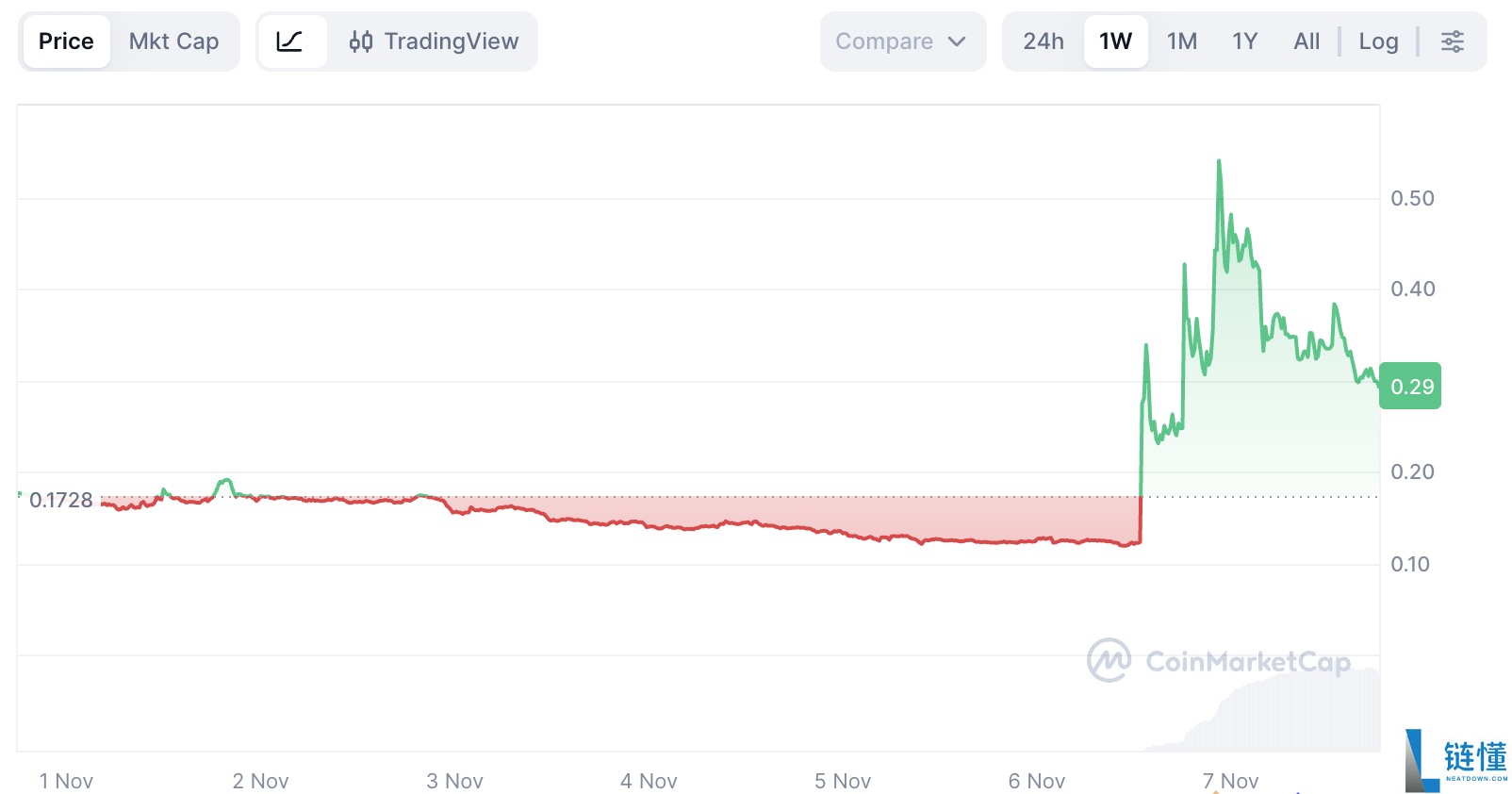The height and width of the screenshot is (794, 1512).
Task: Toggle Log scale on the chart
Action: point(1377,41)
